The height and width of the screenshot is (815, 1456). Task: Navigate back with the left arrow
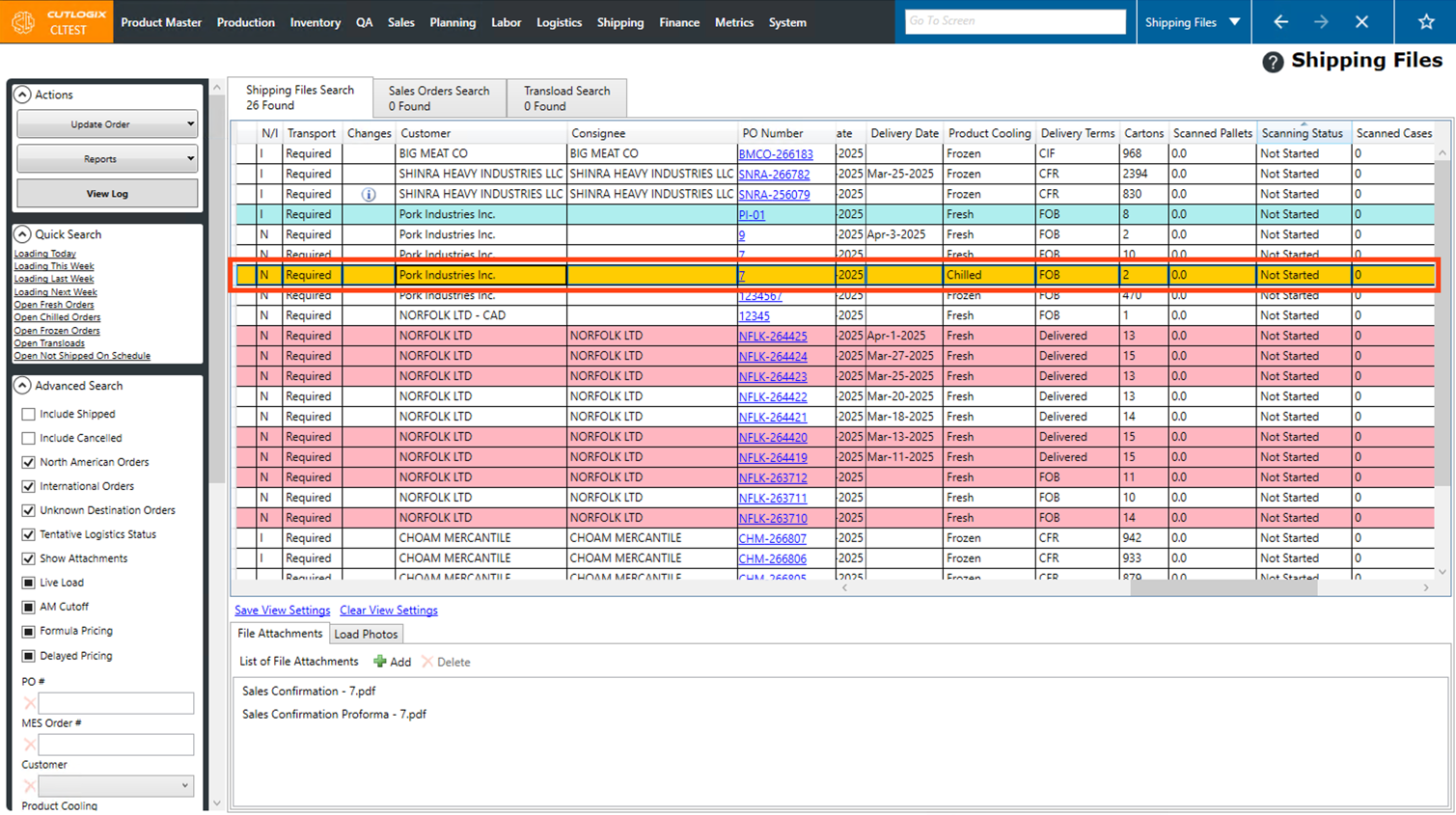pos(1280,22)
